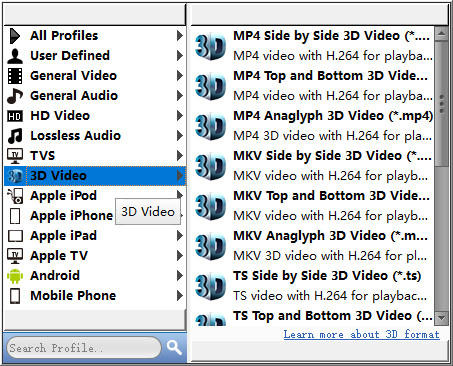Open the All Profiles category
This screenshot has height=366, width=453.
click(x=95, y=36)
